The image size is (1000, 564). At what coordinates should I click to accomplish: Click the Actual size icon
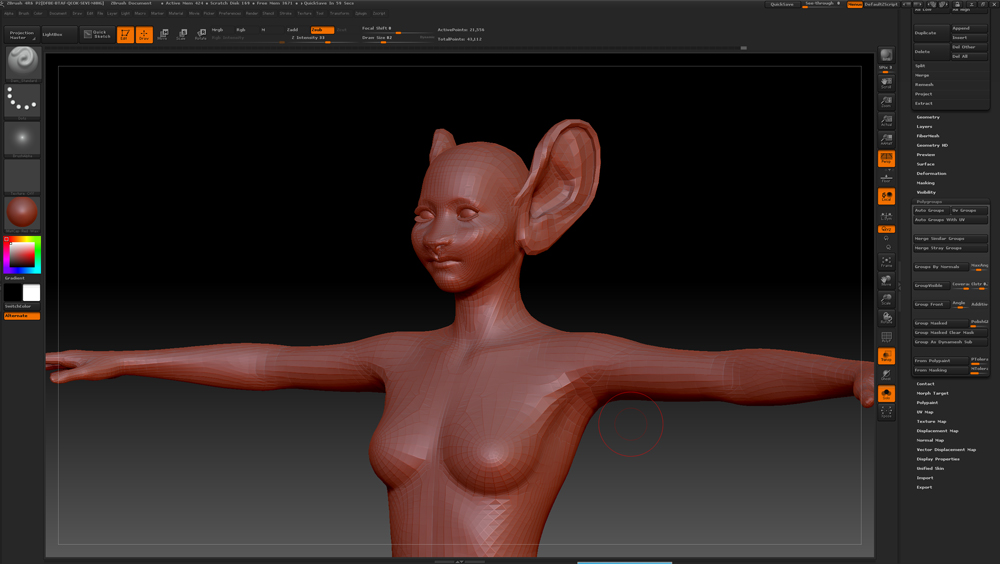click(886, 121)
